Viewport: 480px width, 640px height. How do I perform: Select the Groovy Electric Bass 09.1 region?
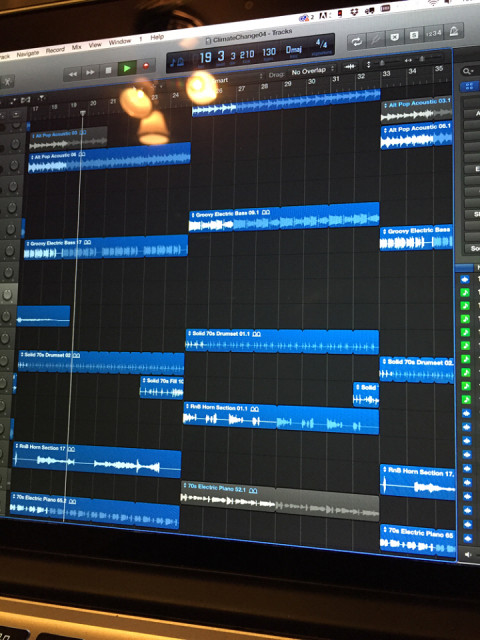284,217
